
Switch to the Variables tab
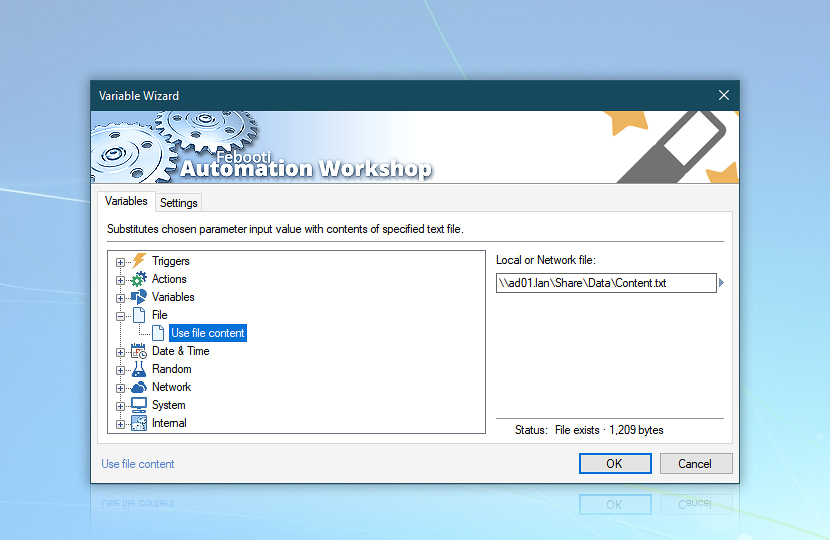point(126,201)
